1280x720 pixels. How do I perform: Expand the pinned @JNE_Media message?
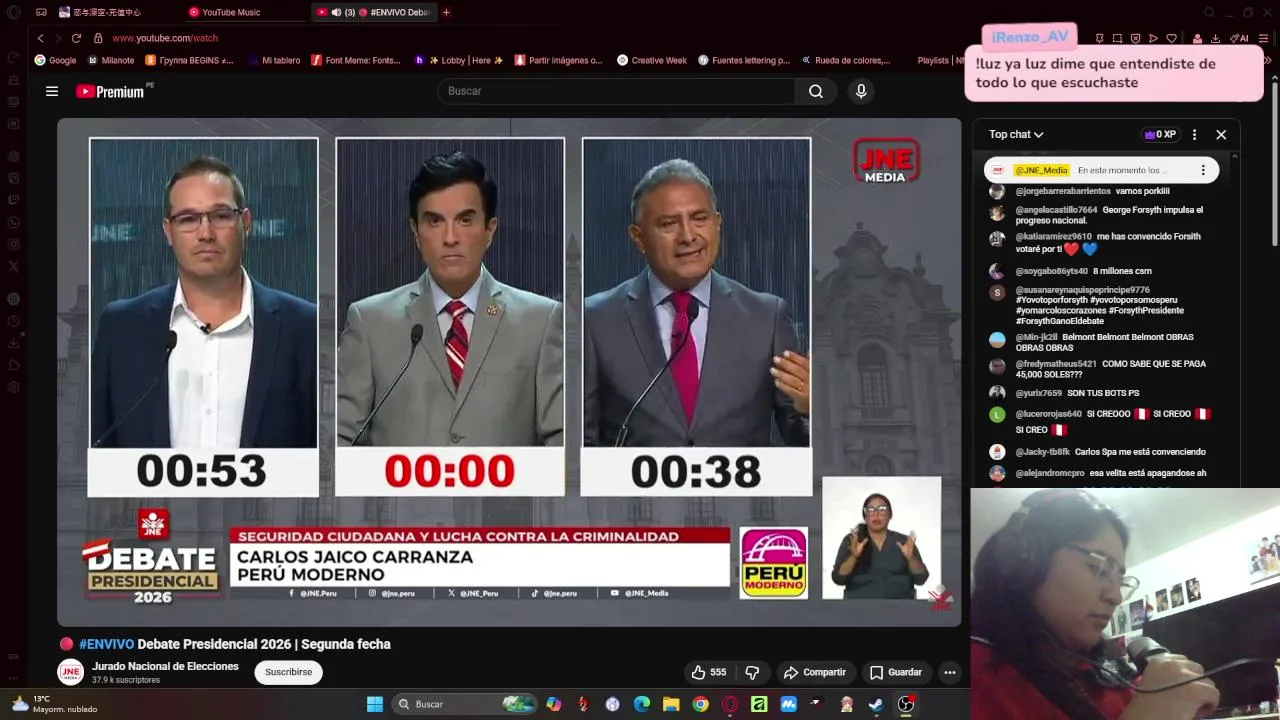(1101, 170)
